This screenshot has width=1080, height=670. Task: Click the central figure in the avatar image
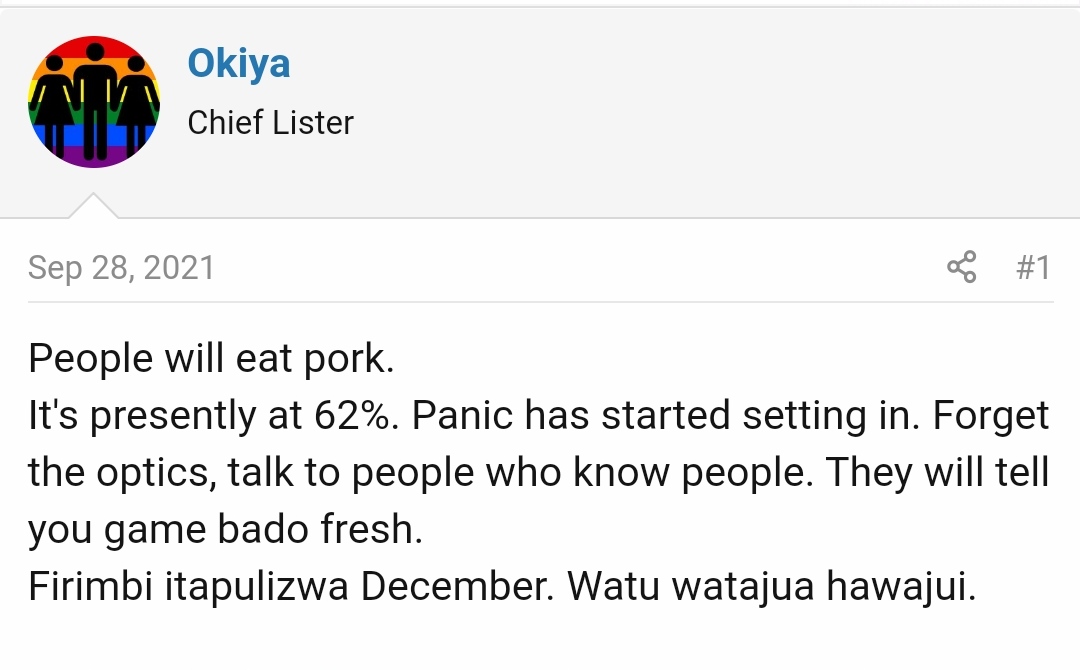coord(95,102)
